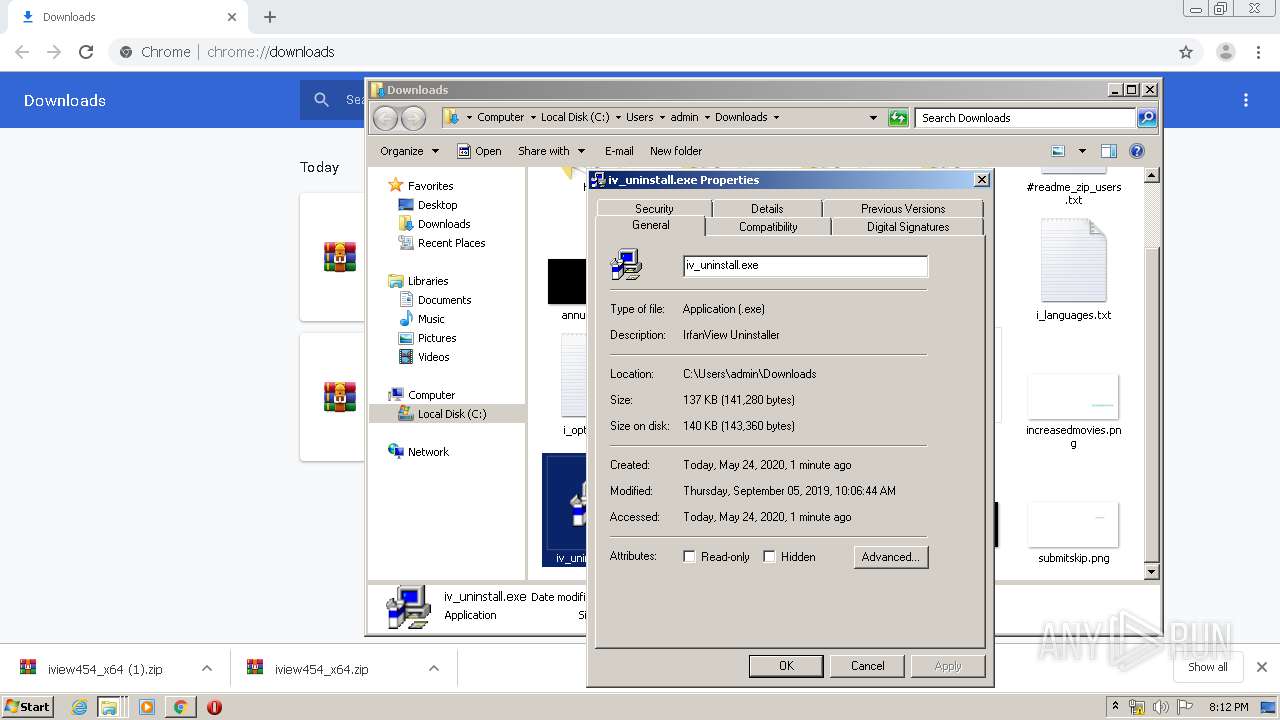
Task: Open Explorer help
Action: click(1137, 151)
